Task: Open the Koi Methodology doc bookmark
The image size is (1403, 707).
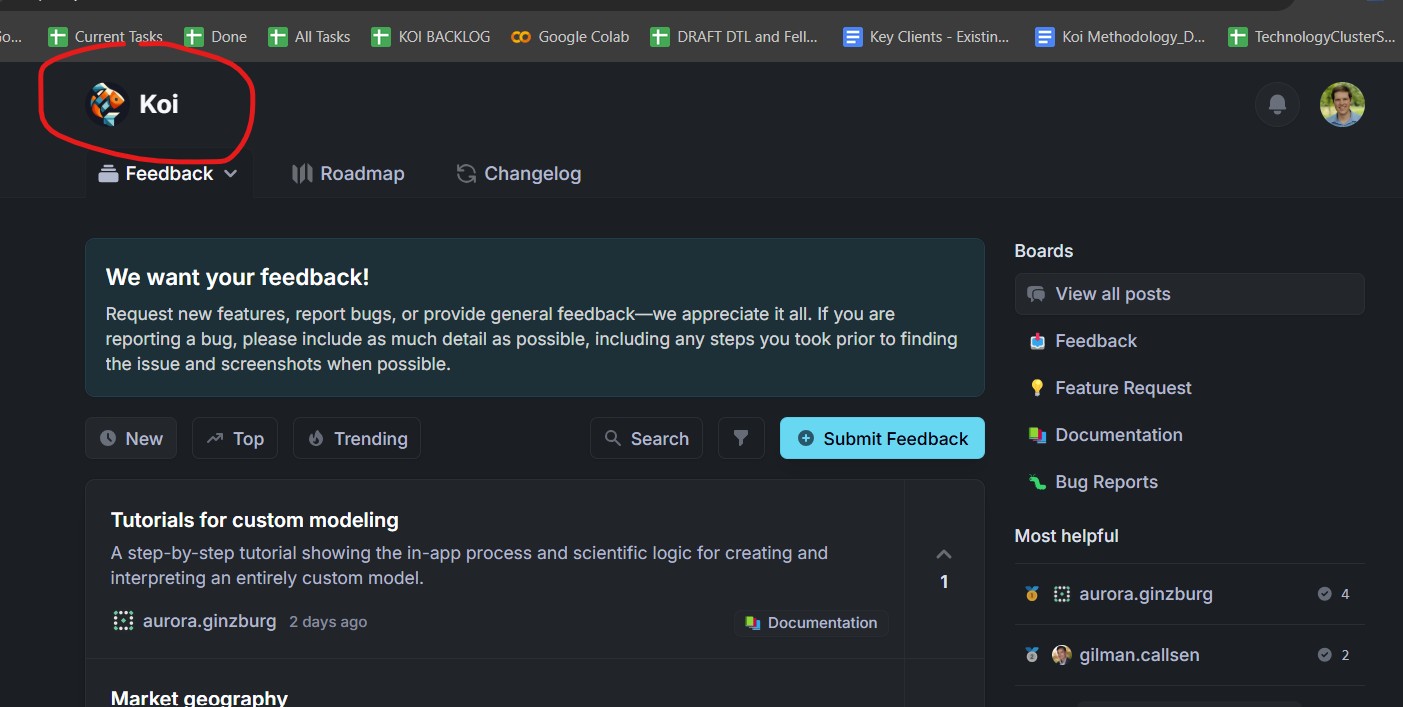Action: pos(1120,37)
